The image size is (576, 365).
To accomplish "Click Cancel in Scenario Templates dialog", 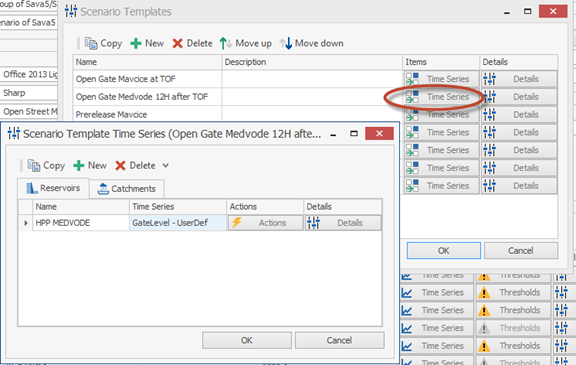I will pyautogui.click(x=521, y=250).
